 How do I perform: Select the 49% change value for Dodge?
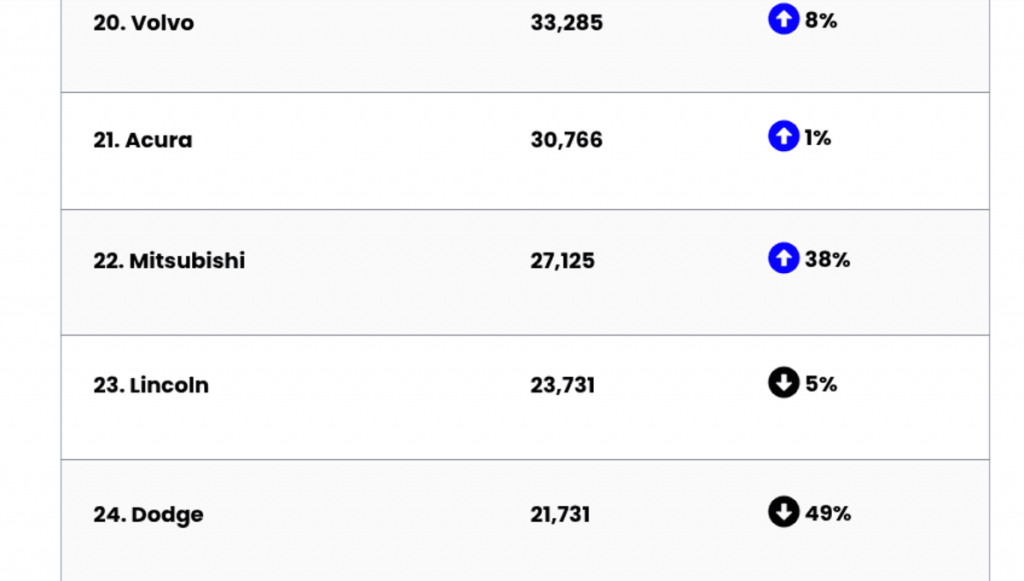(828, 514)
